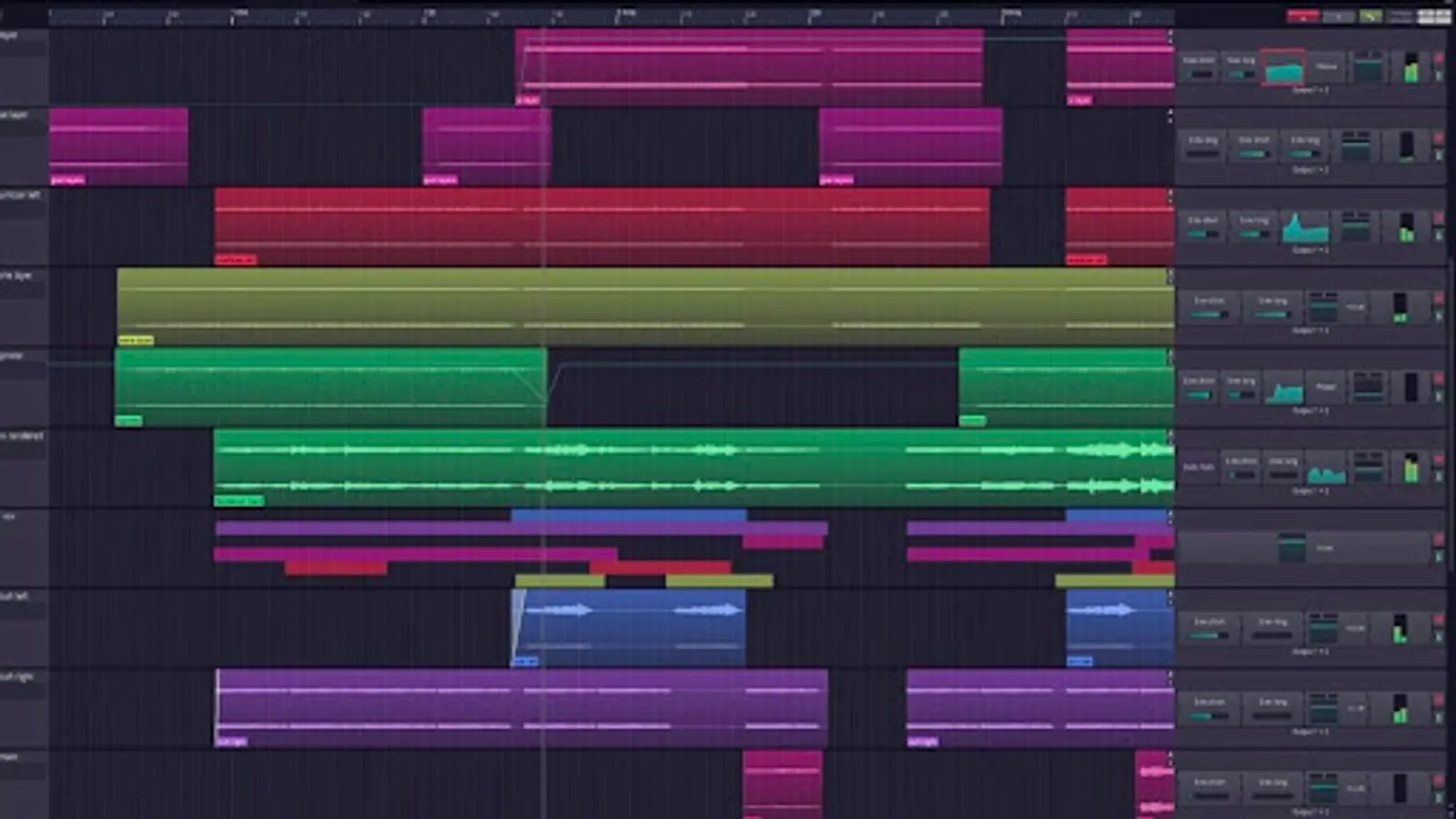This screenshot has height=819, width=1456.
Task: Select the green audio waveform clip
Action: (694, 467)
